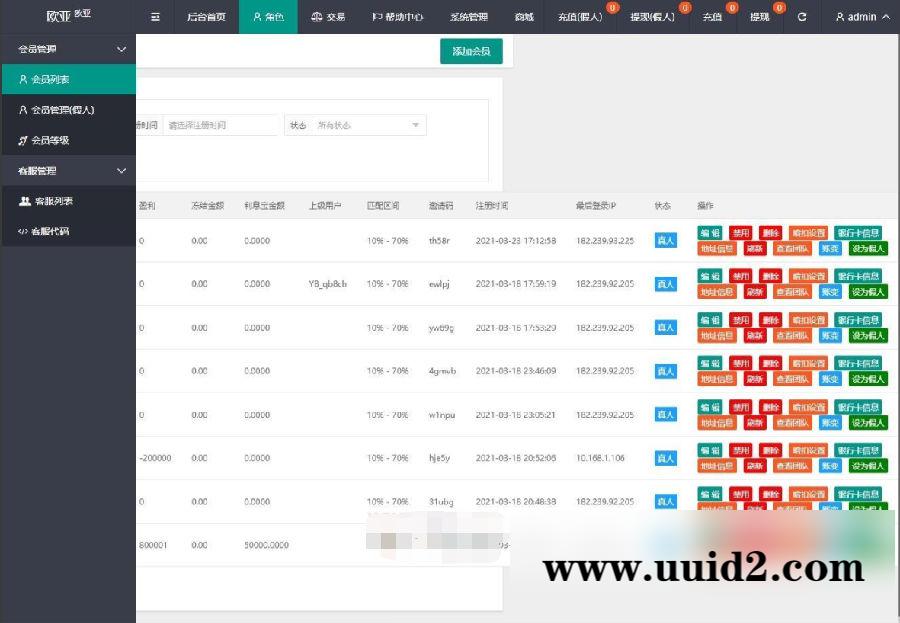900x623 pixels.
Task: Select the 会员列表 person icon in sidebar
Action: coord(22,78)
